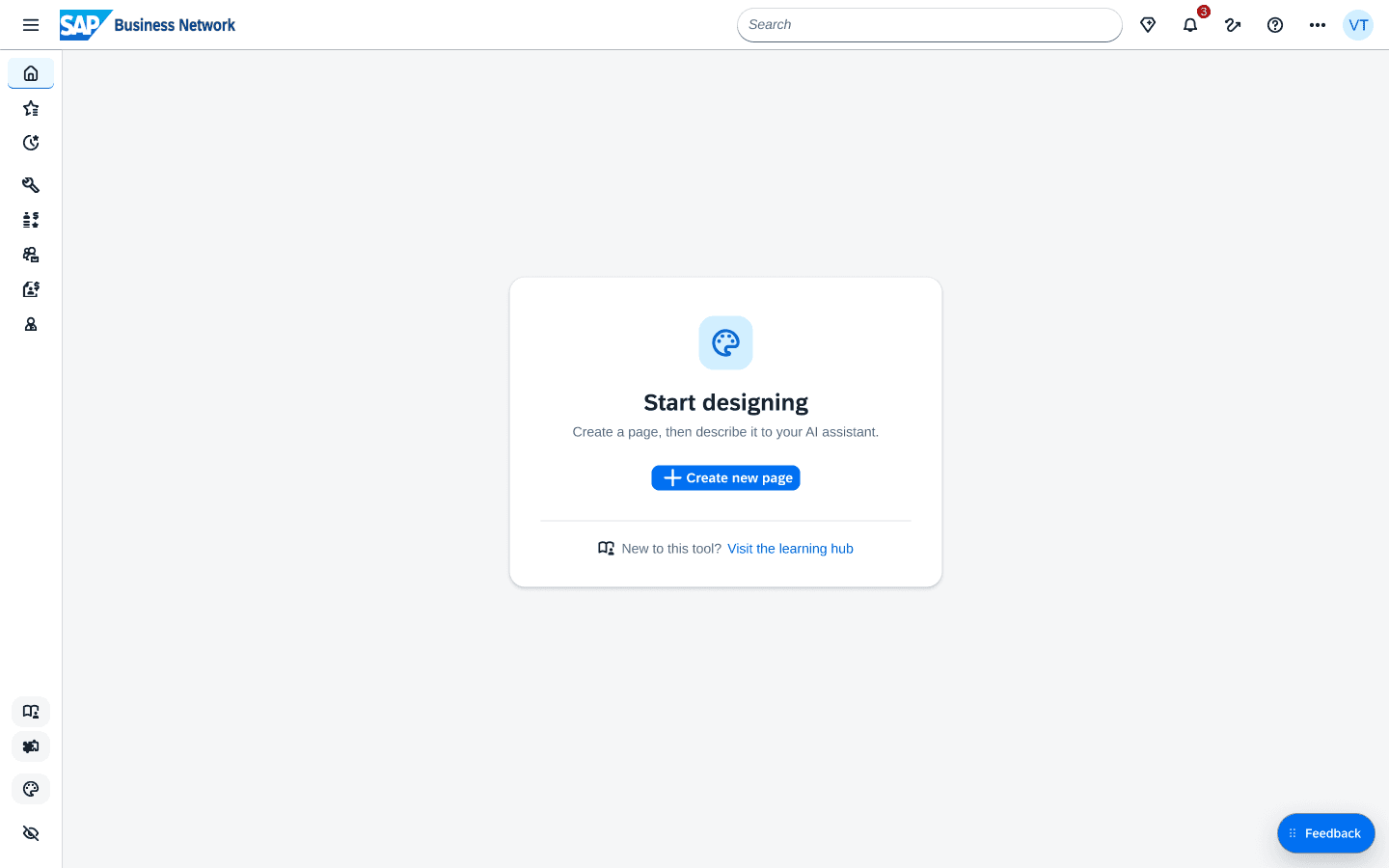Viewport: 1389px width, 868px height.
Task: Click the Start designing heading
Action: coord(725,402)
